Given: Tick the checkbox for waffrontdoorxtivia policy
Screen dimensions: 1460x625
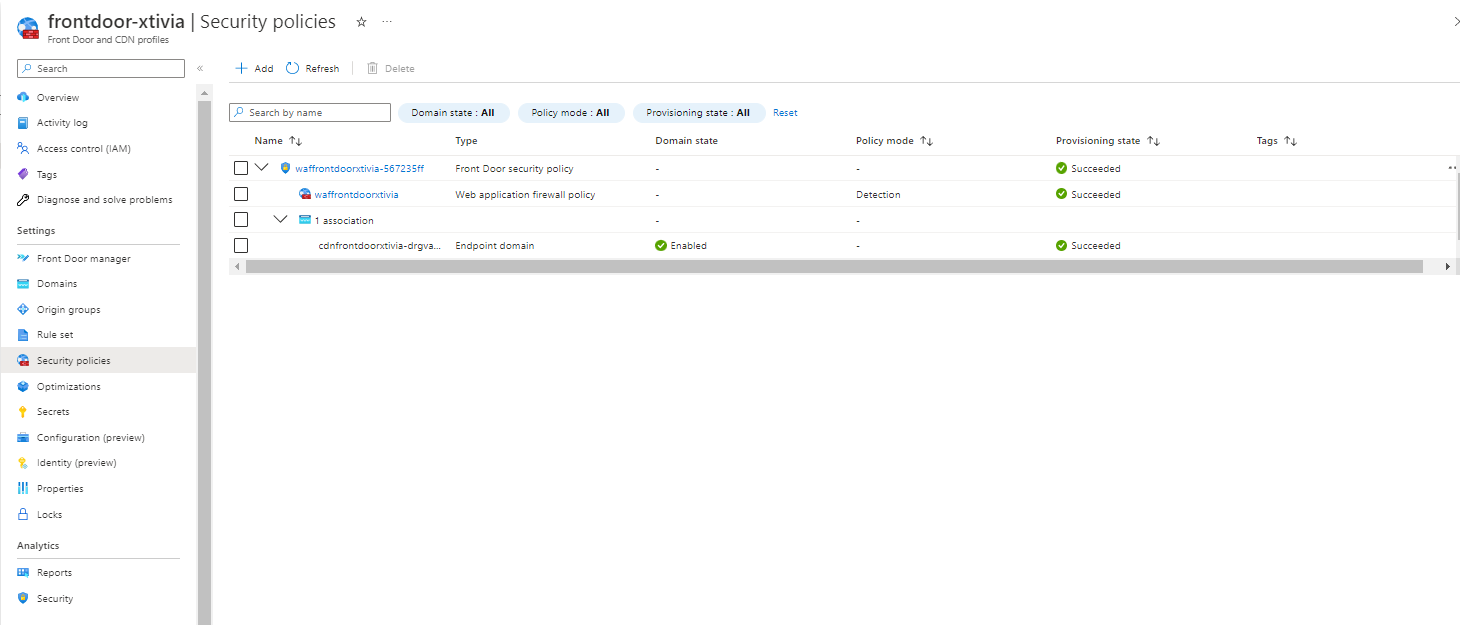Looking at the screenshot, I should tap(241, 194).
